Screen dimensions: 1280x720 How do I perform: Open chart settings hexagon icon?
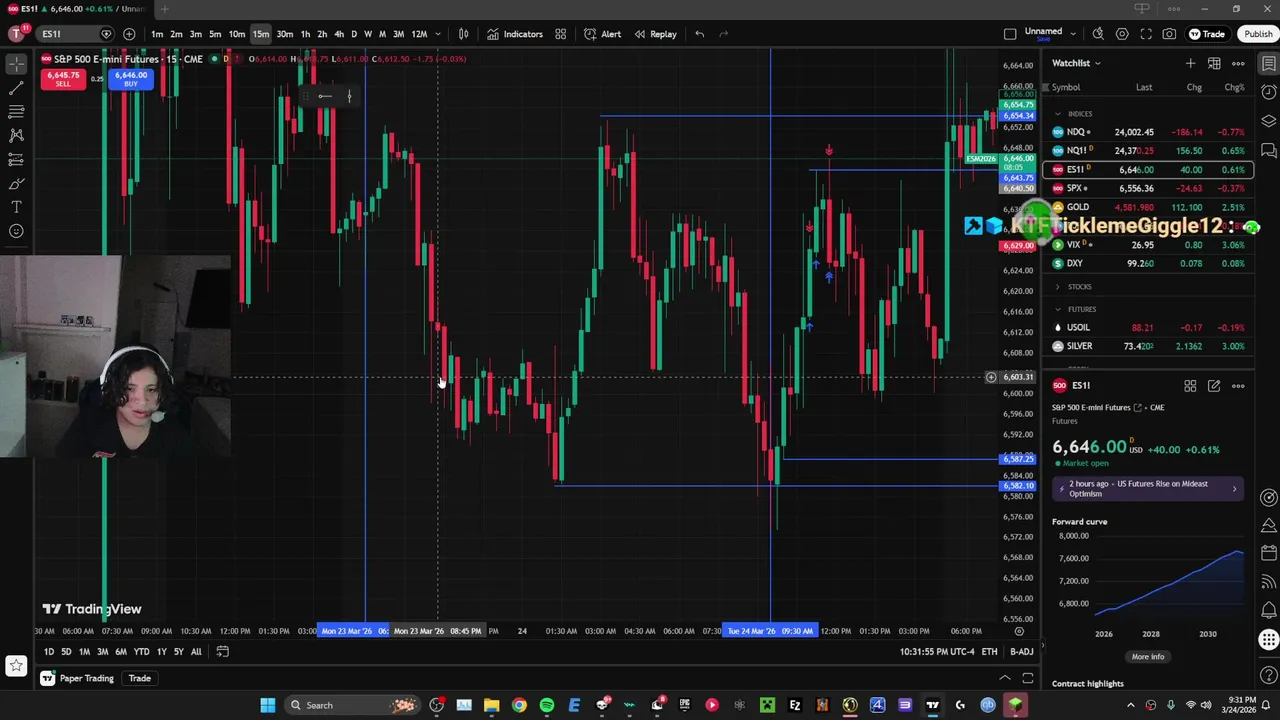tap(1122, 34)
